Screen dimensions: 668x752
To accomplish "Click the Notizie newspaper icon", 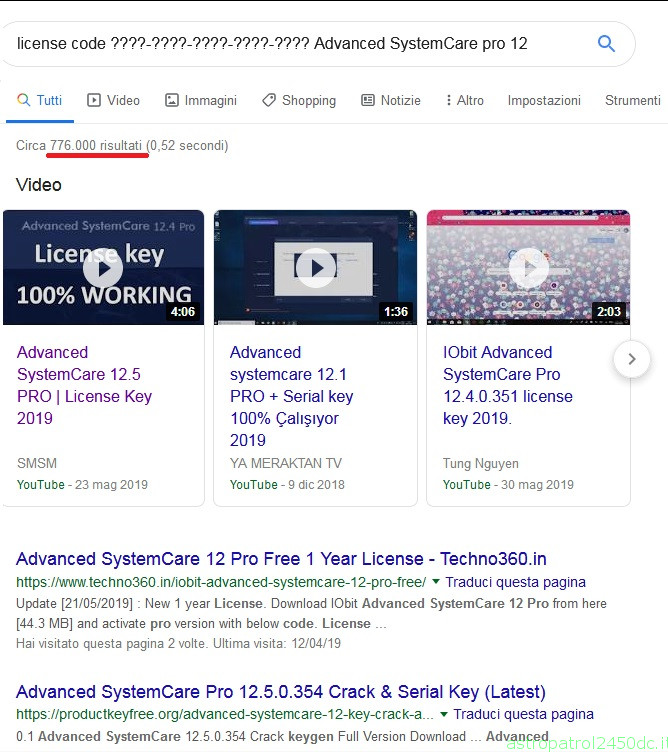I will pos(368,100).
